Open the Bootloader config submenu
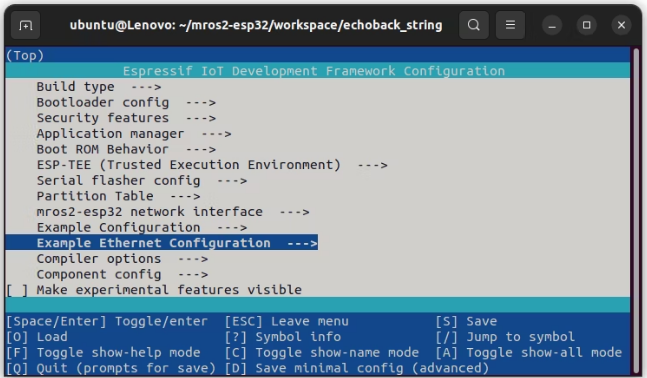Viewport: 647px width, 378px height. (x=126, y=103)
